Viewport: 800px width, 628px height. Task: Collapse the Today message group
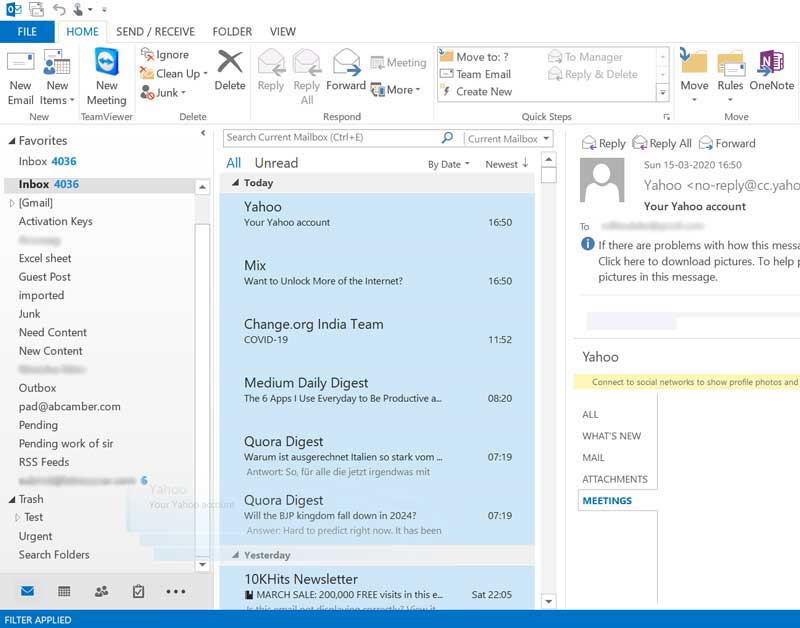pos(235,183)
